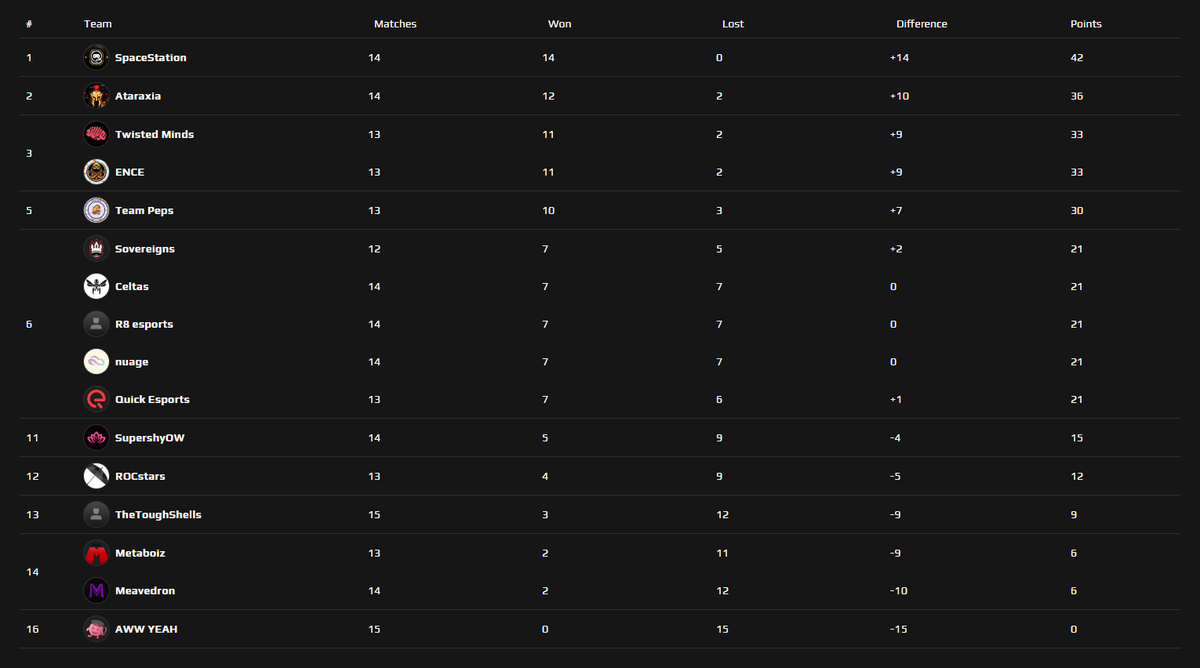1200x668 pixels.
Task: Click AWW YEAH's -15 difference value
Action: click(x=898, y=629)
